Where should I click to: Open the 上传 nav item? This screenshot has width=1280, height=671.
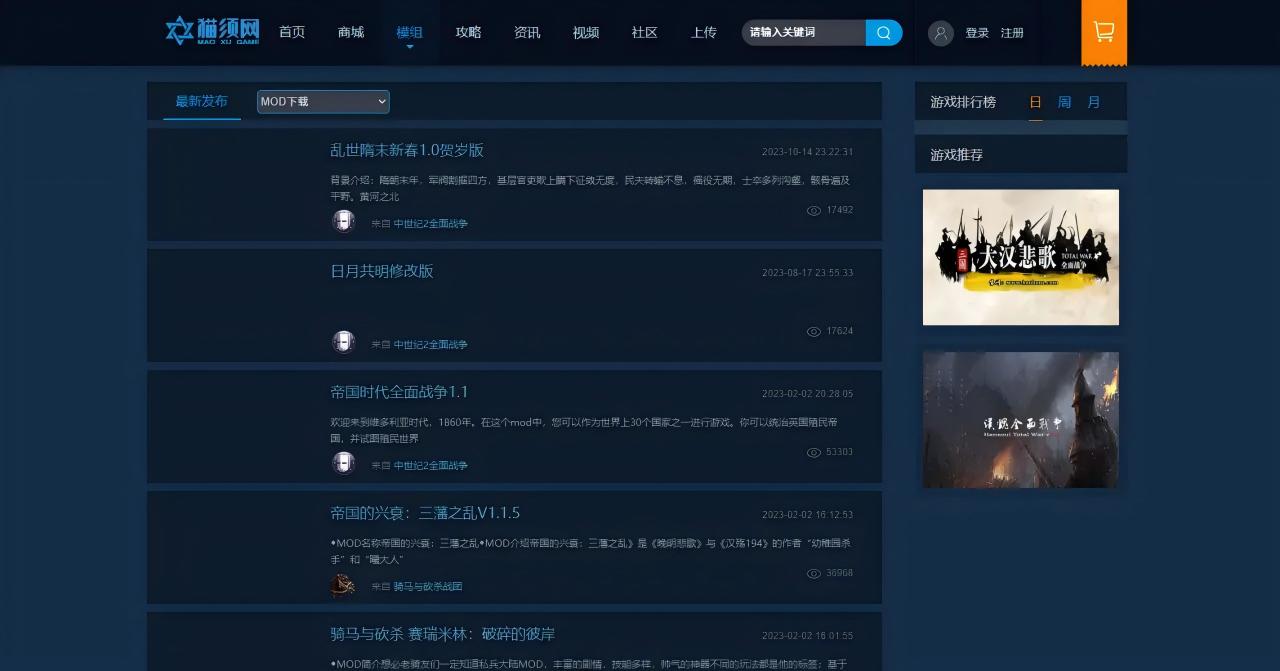tap(704, 32)
